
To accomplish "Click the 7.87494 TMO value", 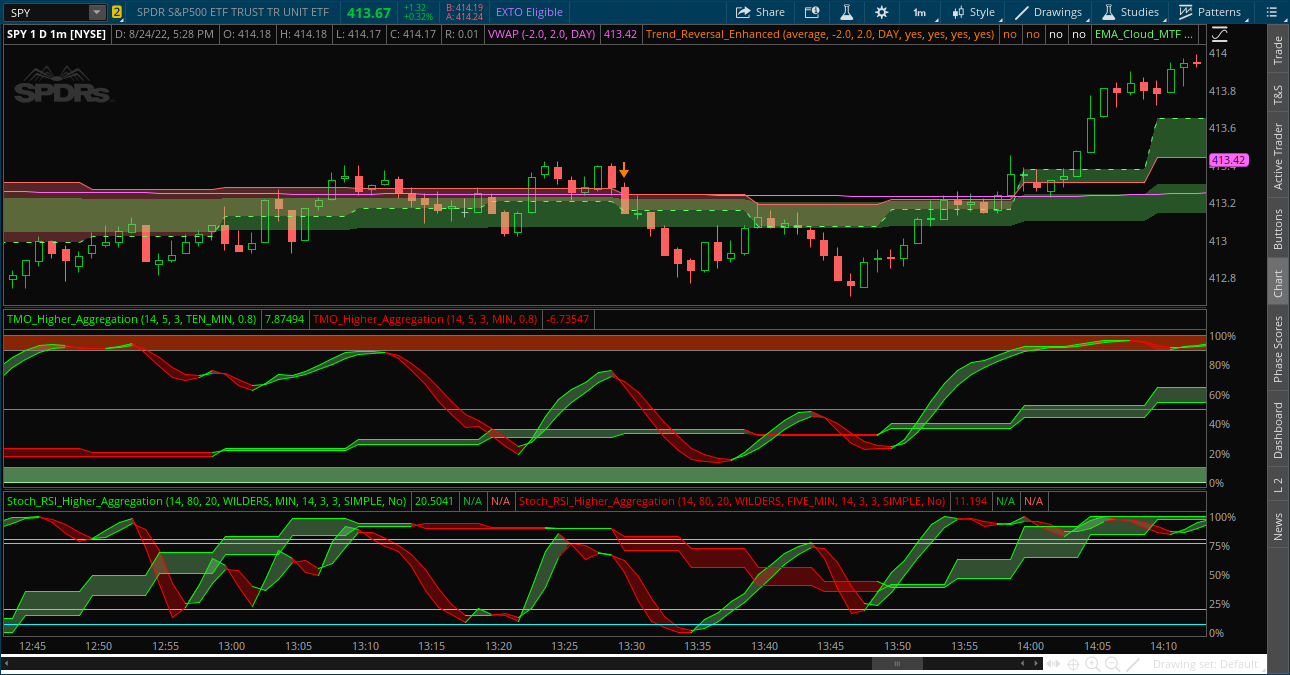I will coord(283,320).
